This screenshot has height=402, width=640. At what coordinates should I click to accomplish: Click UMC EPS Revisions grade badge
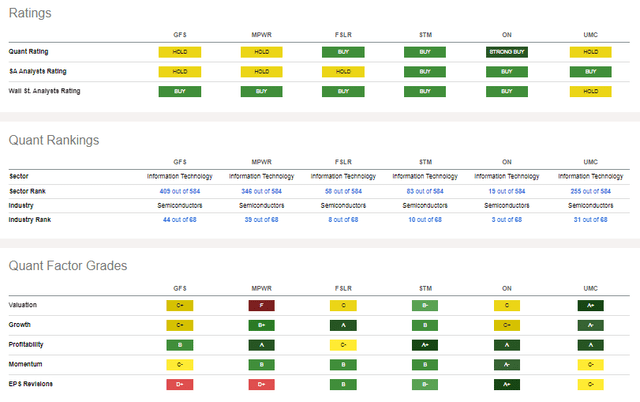pos(591,384)
